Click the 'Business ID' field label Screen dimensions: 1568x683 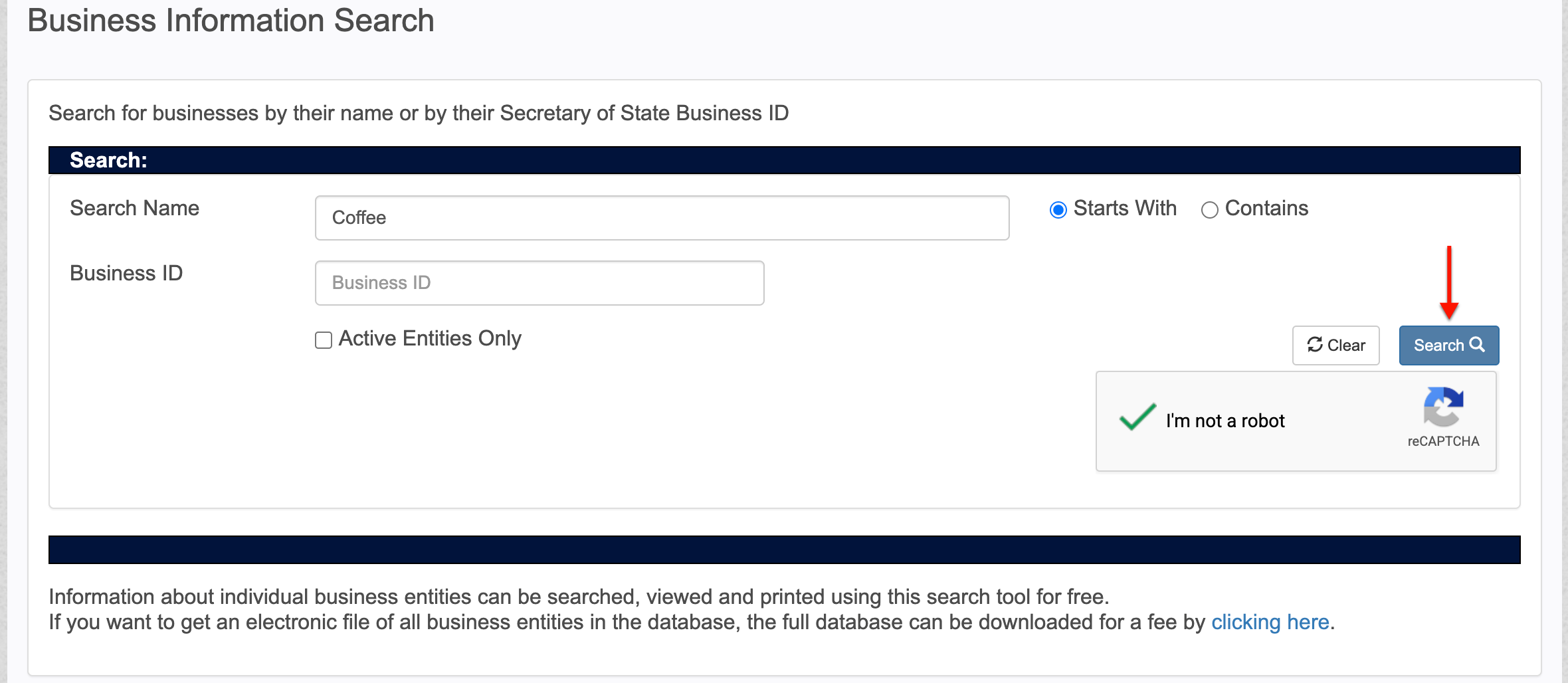(x=126, y=273)
